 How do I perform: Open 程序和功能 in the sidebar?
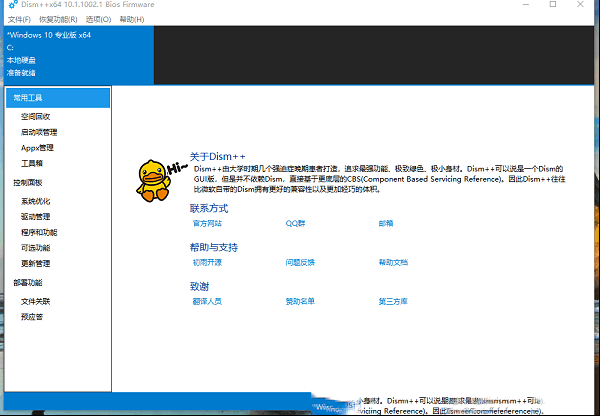[39, 232]
